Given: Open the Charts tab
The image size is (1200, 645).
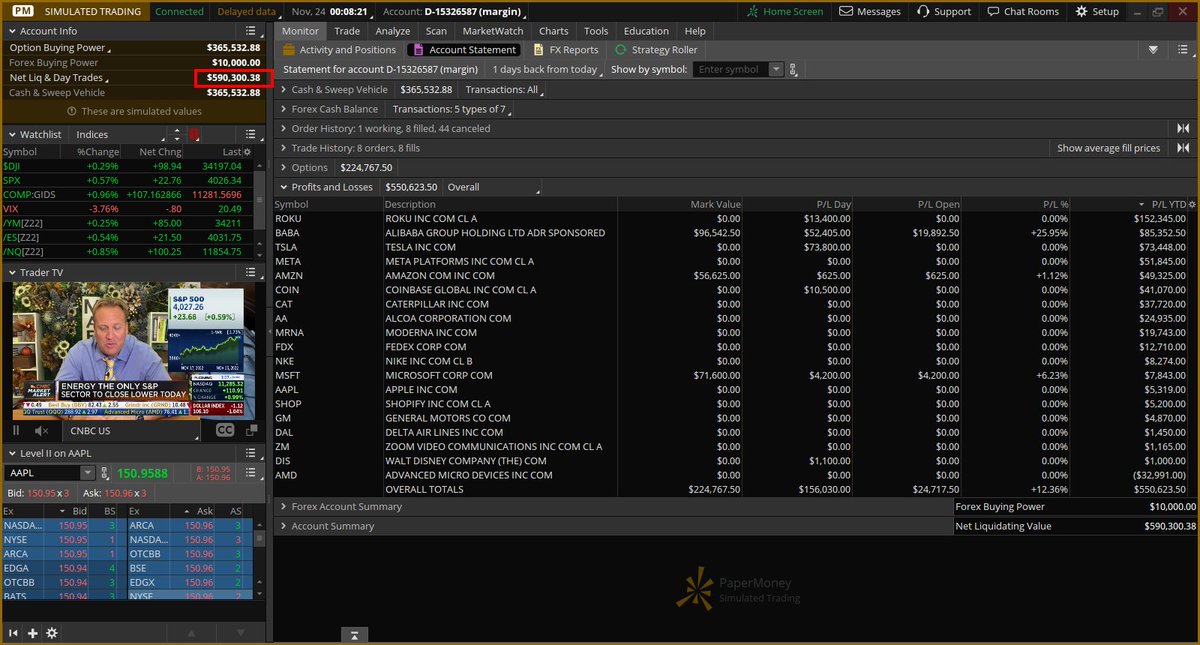Looking at the screenshot, I should (553, 31).
